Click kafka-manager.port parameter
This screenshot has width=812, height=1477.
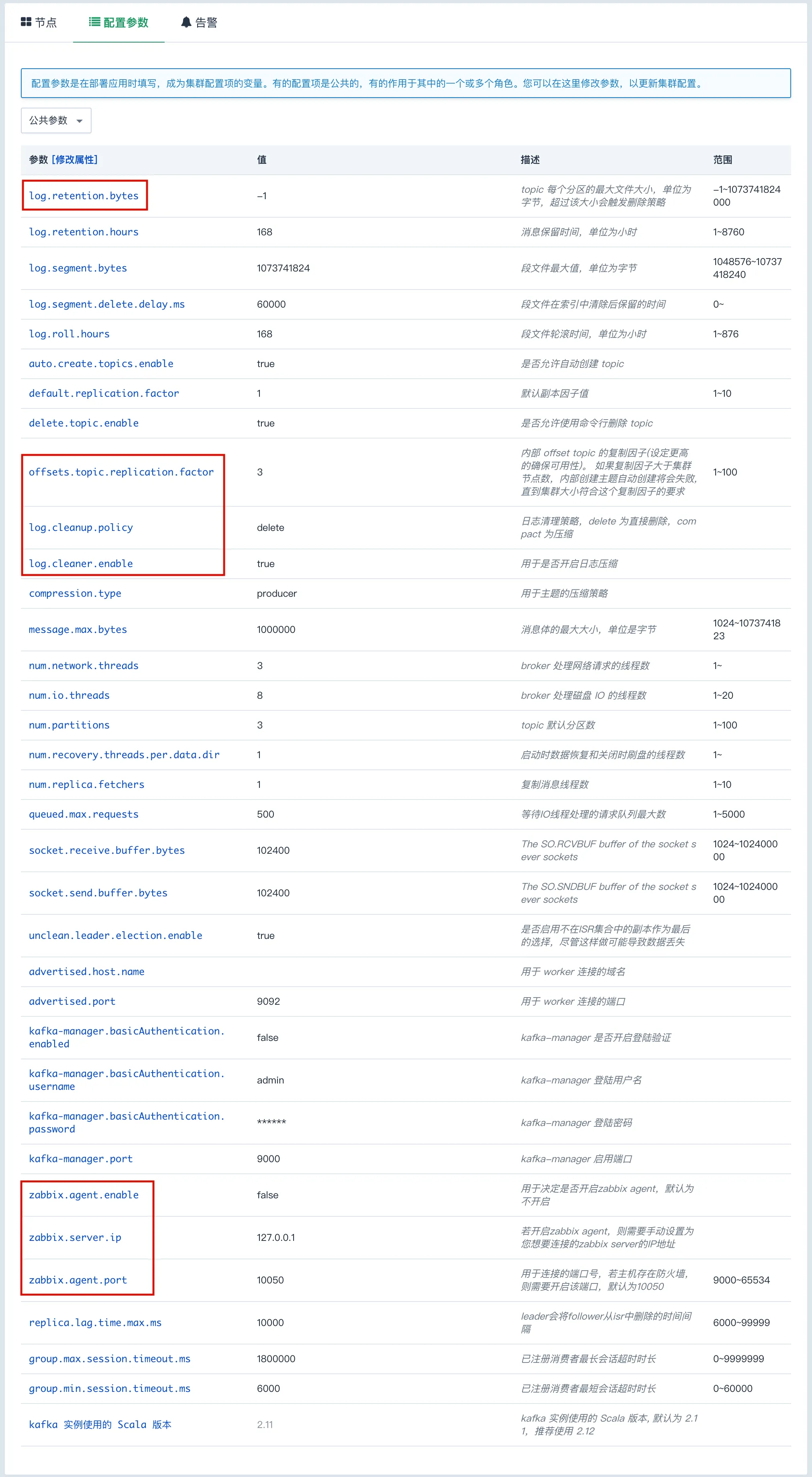coord(81,1159)
